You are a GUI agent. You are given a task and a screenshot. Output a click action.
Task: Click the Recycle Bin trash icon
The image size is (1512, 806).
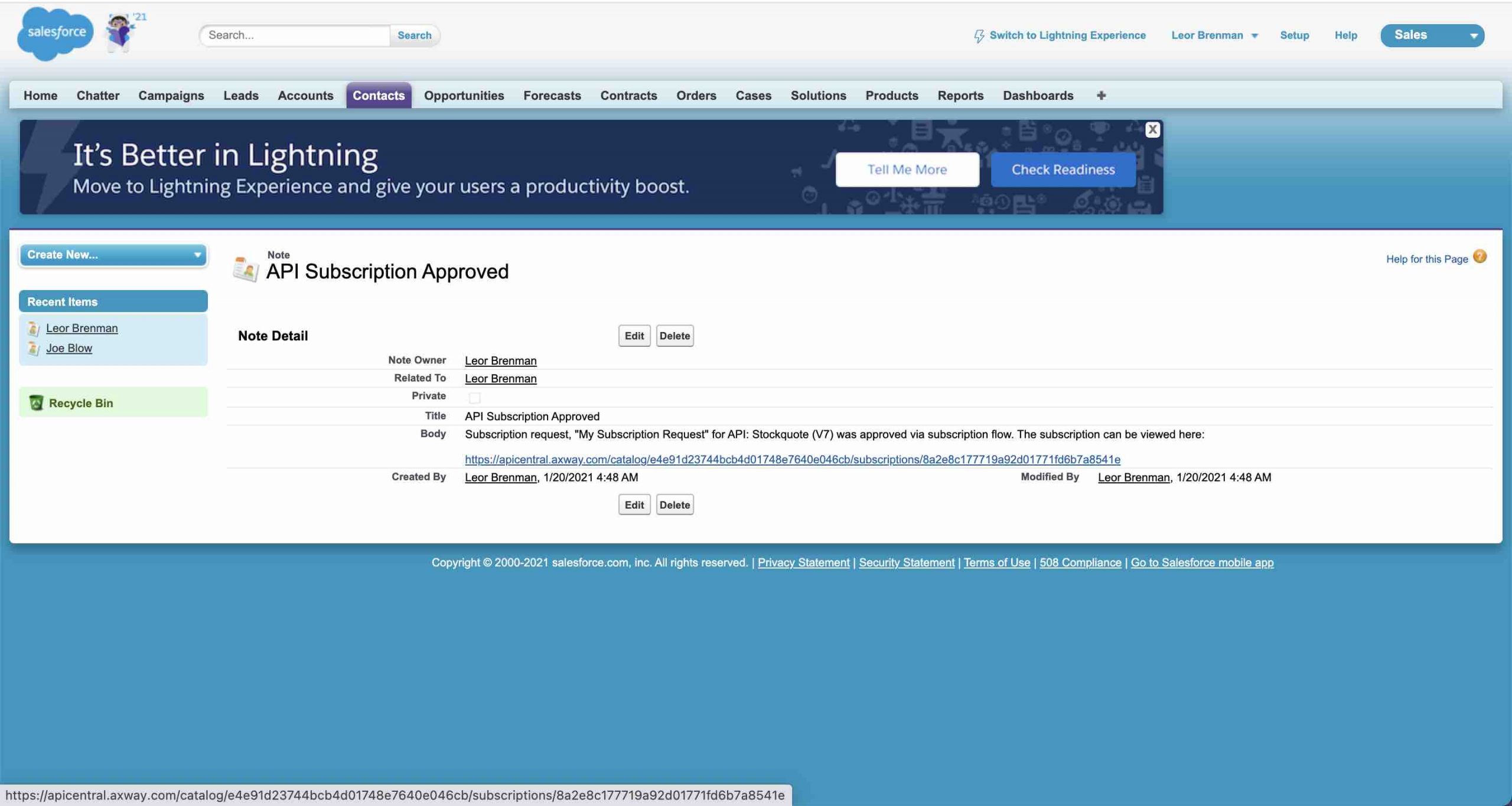tap(36, 402)
